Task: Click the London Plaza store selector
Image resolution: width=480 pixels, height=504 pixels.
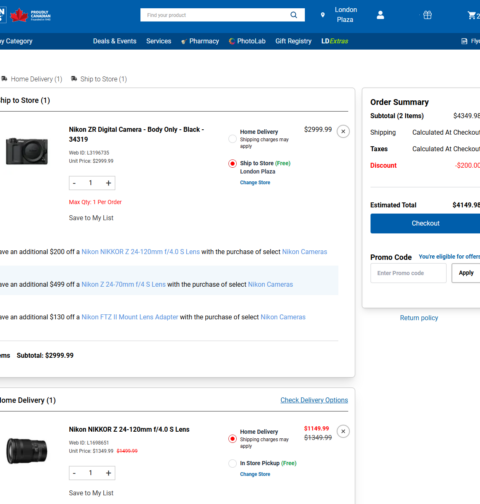Action: (x=346, y=15)
